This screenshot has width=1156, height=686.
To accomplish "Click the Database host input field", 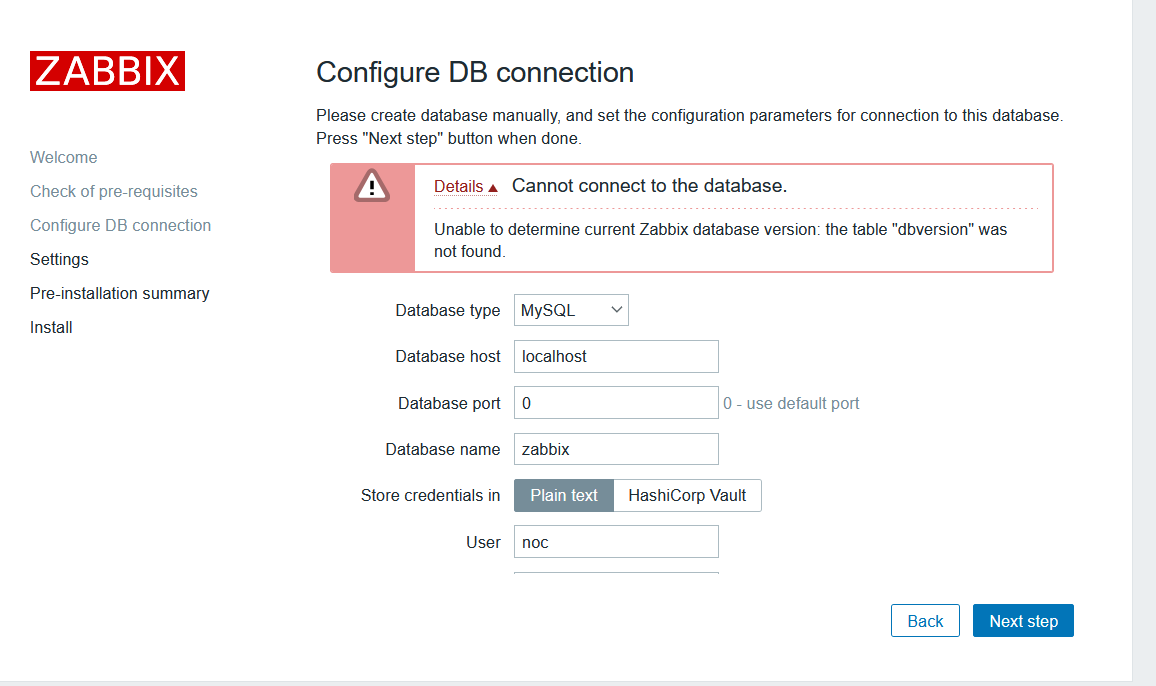I will [x=616, y=356].
